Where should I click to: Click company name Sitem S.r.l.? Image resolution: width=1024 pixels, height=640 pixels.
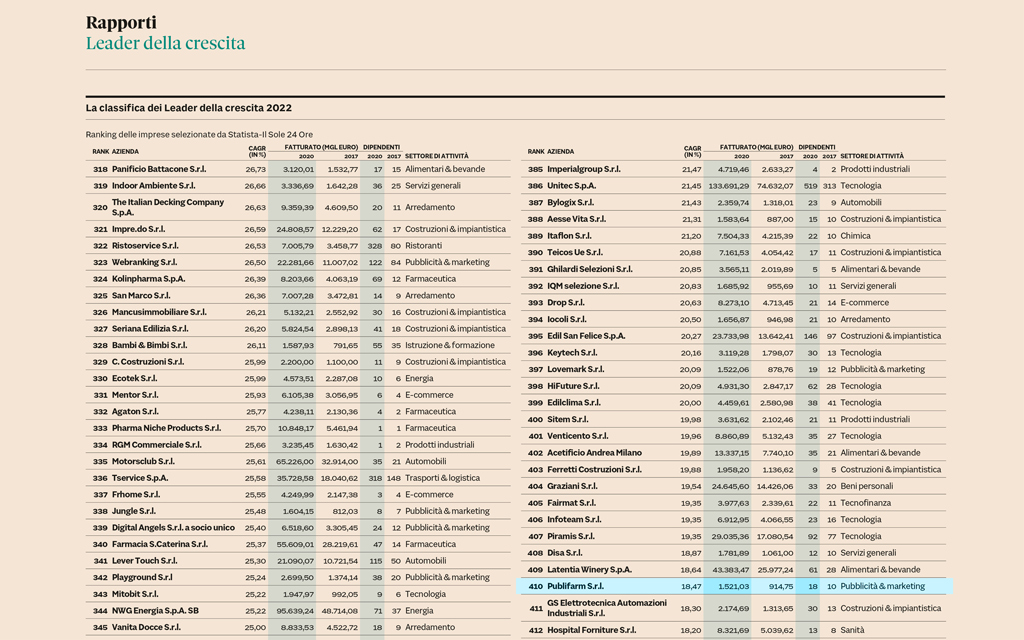tap(568, 419)
